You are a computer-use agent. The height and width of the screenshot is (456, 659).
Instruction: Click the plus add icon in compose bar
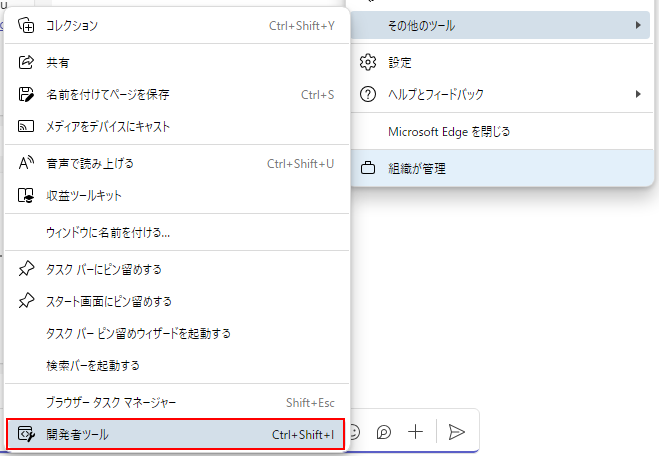tap(416, 432)
